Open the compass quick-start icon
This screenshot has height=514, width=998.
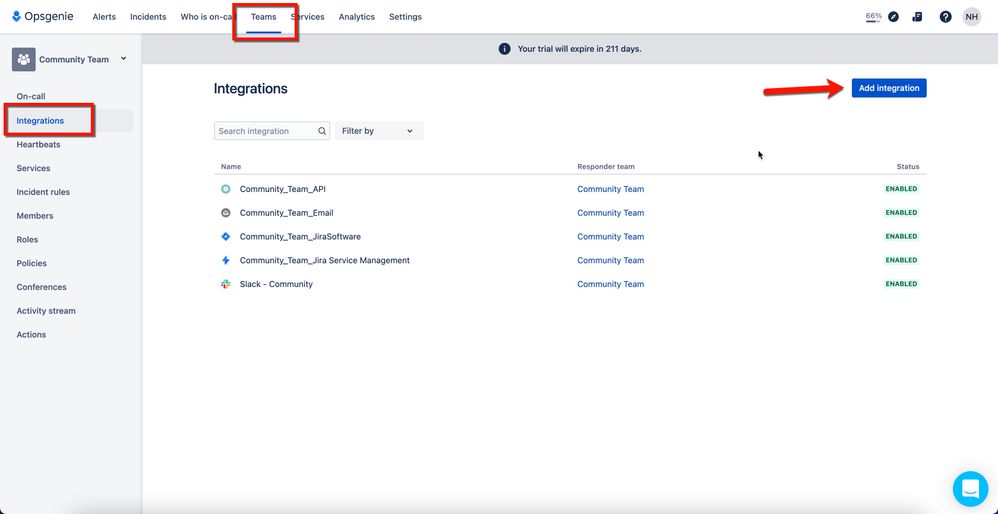[894, 17]
